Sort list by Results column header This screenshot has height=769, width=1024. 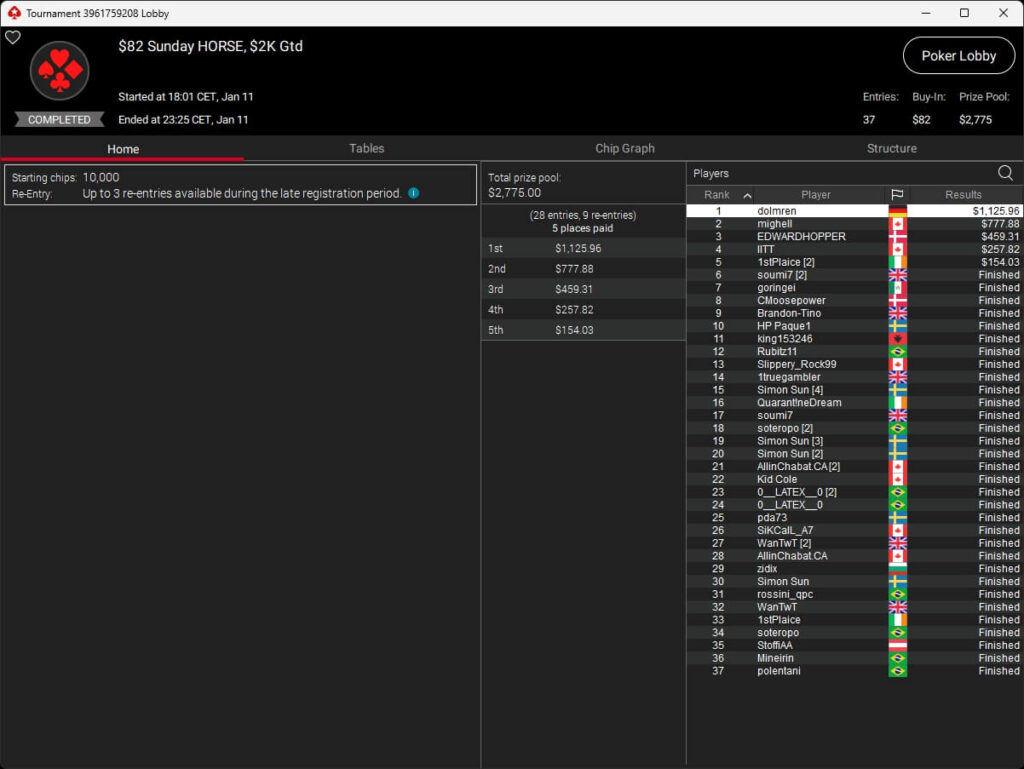[963, 195]
